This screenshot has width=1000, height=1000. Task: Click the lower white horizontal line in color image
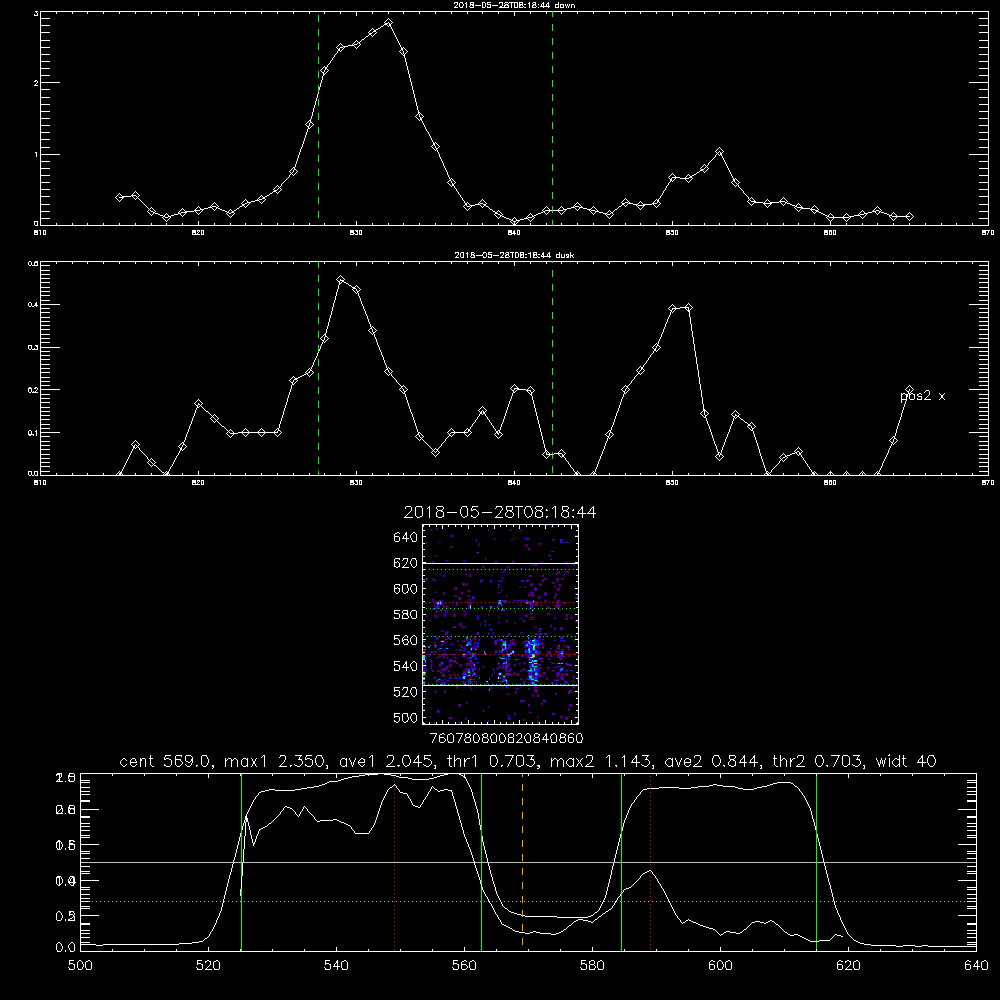[501, 686]
